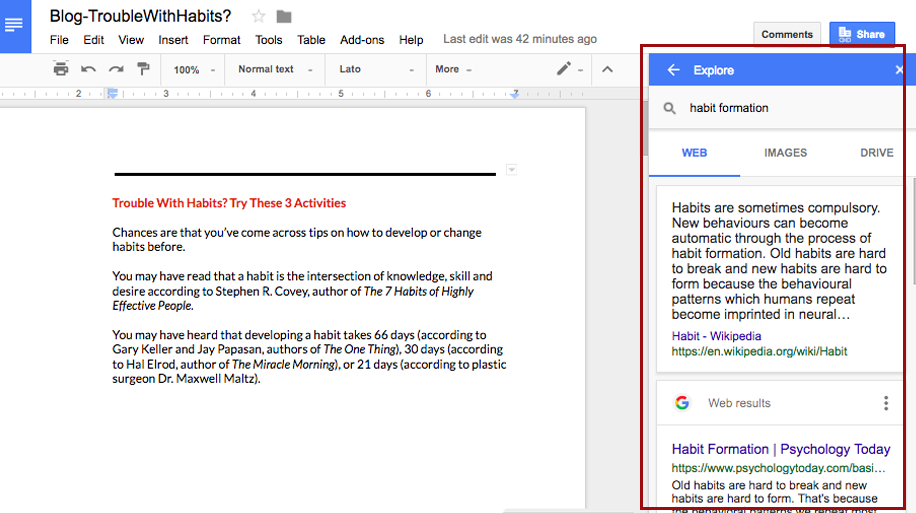Screen dimensions: 916x513
Task: Click the italic text Effective People
Action: pyautogui.click(x=152, y=306)
